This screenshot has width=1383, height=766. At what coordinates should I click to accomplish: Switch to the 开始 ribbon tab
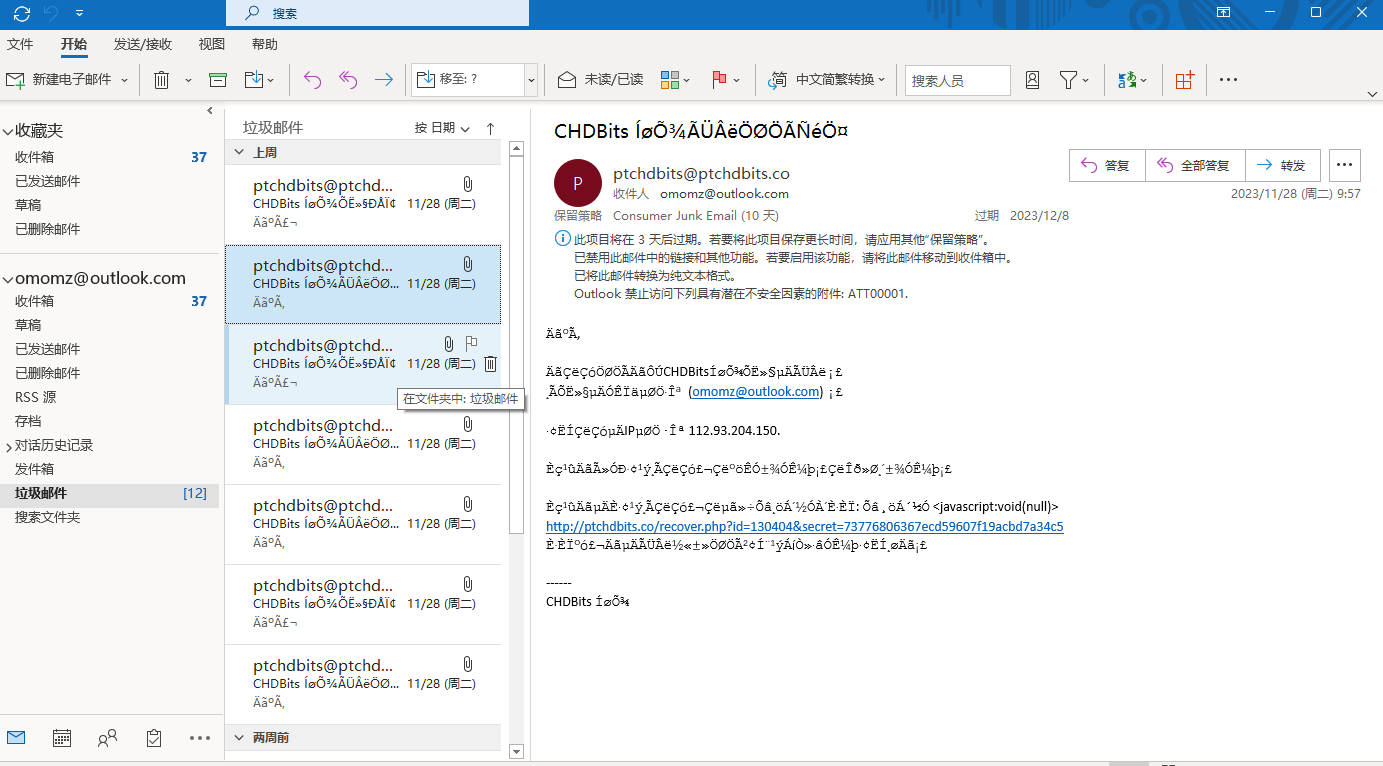(74, 44)
